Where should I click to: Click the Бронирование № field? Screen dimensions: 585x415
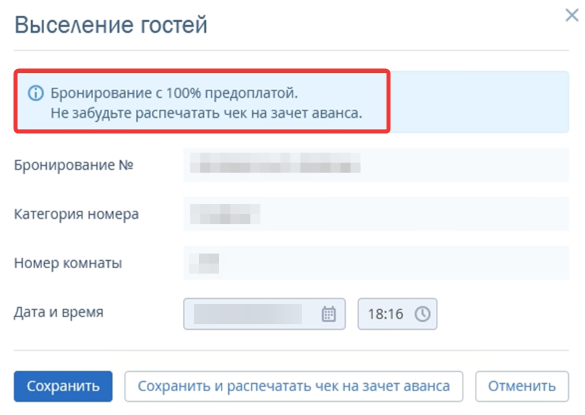[x=376, y=165]
